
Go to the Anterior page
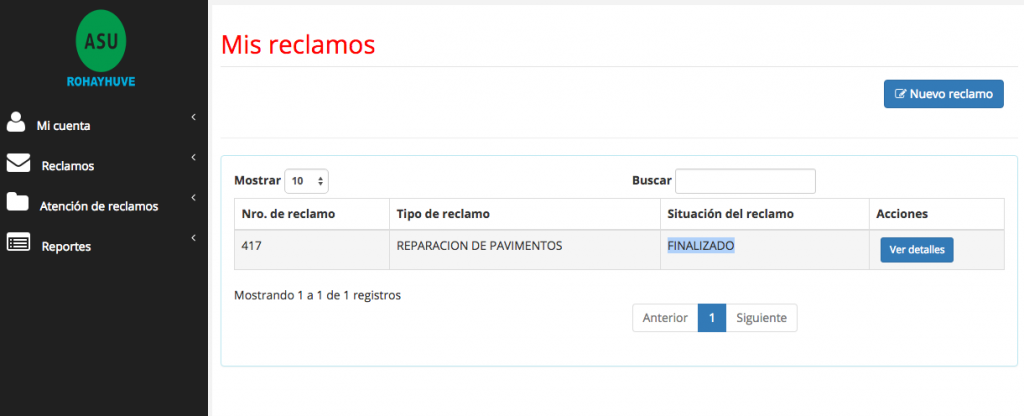[x=665, y=318]
